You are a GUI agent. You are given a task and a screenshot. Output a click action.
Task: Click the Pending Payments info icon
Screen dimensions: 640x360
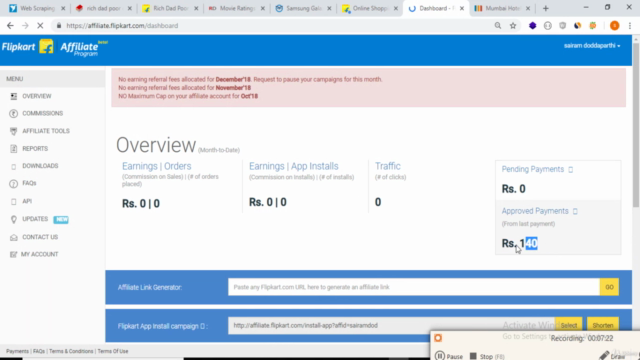coord(571,169)
